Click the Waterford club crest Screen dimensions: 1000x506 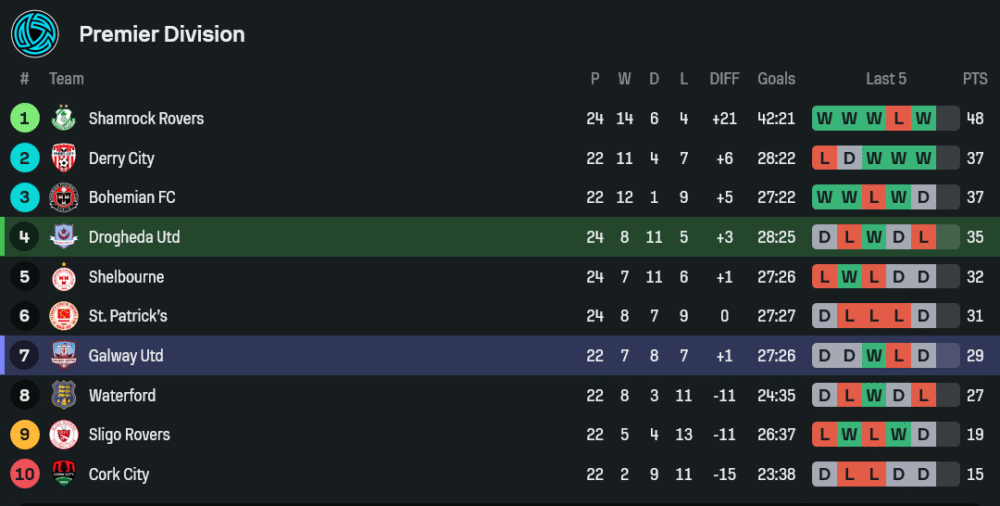coord(64,395)
